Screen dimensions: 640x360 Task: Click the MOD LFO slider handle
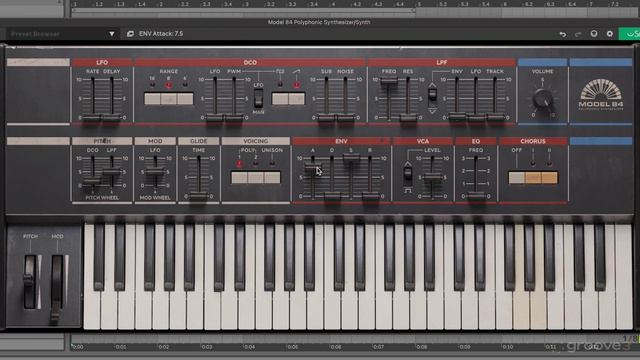(x=155, y=172)
